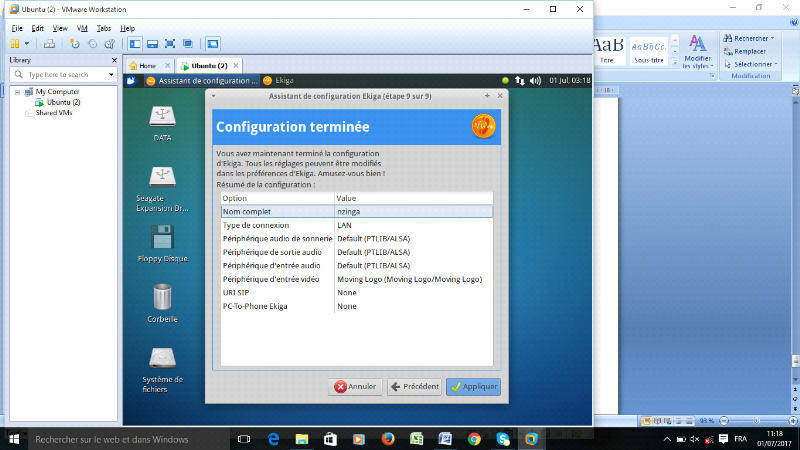Screen dimensions: 800x450
Task: Close the Ekiga assistant dialog
Action: coord(500,96)
